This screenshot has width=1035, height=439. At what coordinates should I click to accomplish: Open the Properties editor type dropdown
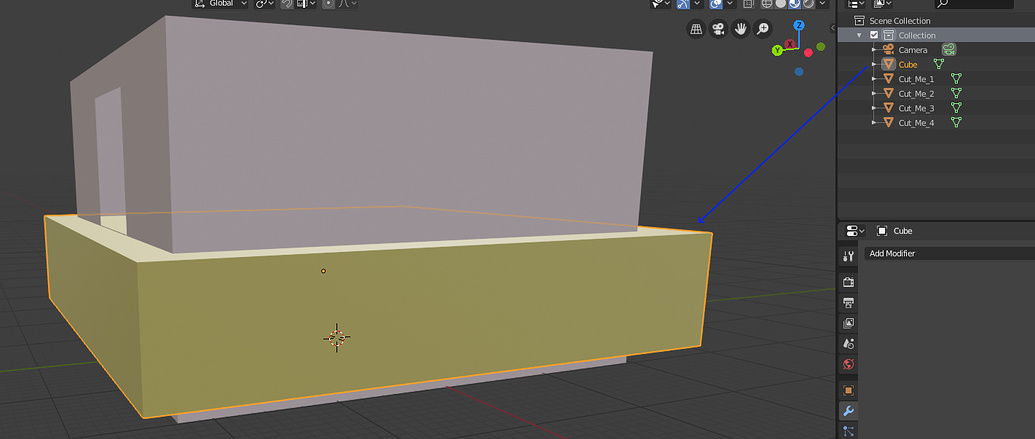click(x=855, y=230)
